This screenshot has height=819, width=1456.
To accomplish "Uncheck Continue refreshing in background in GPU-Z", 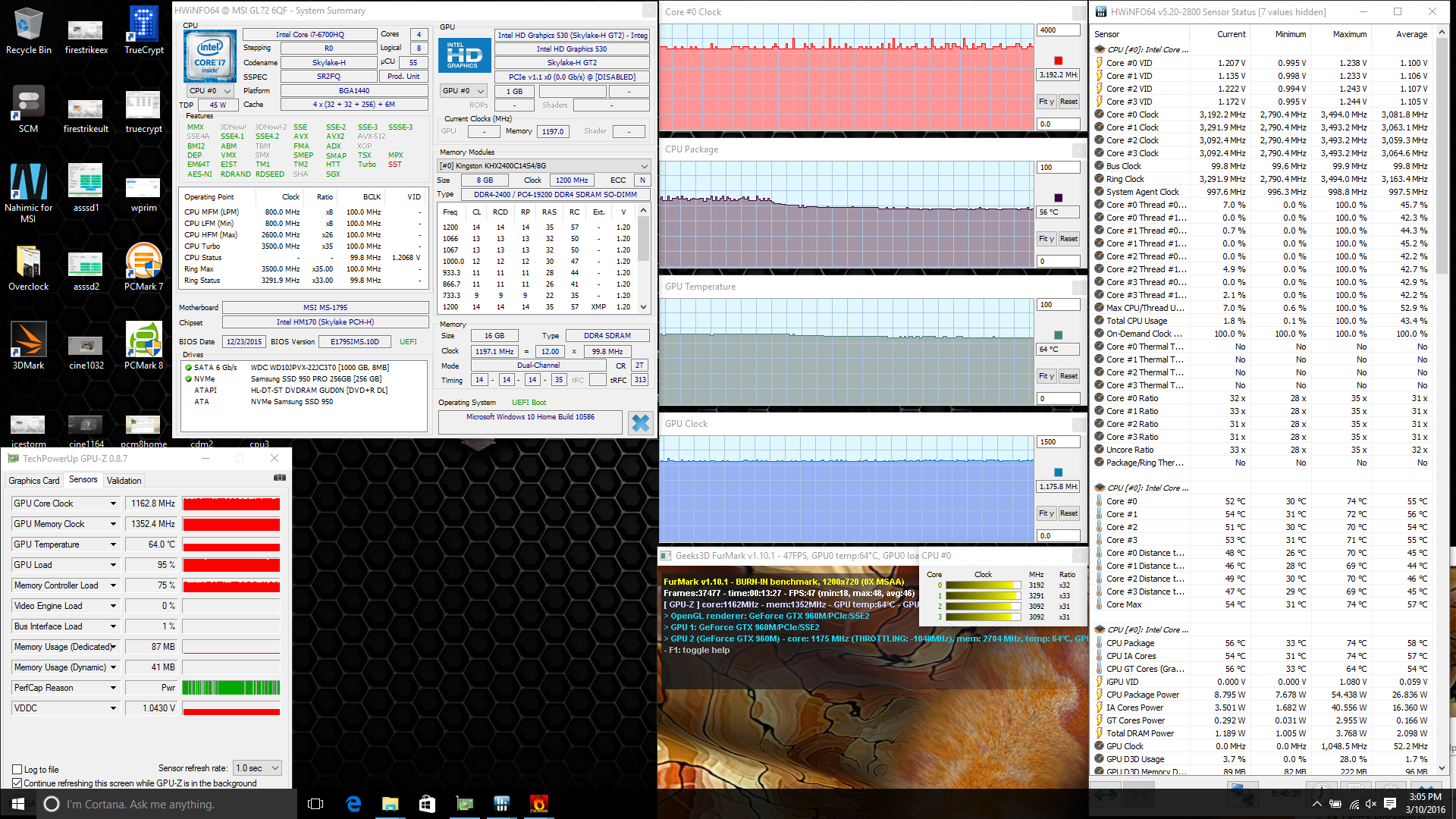I will click(17, 783).
